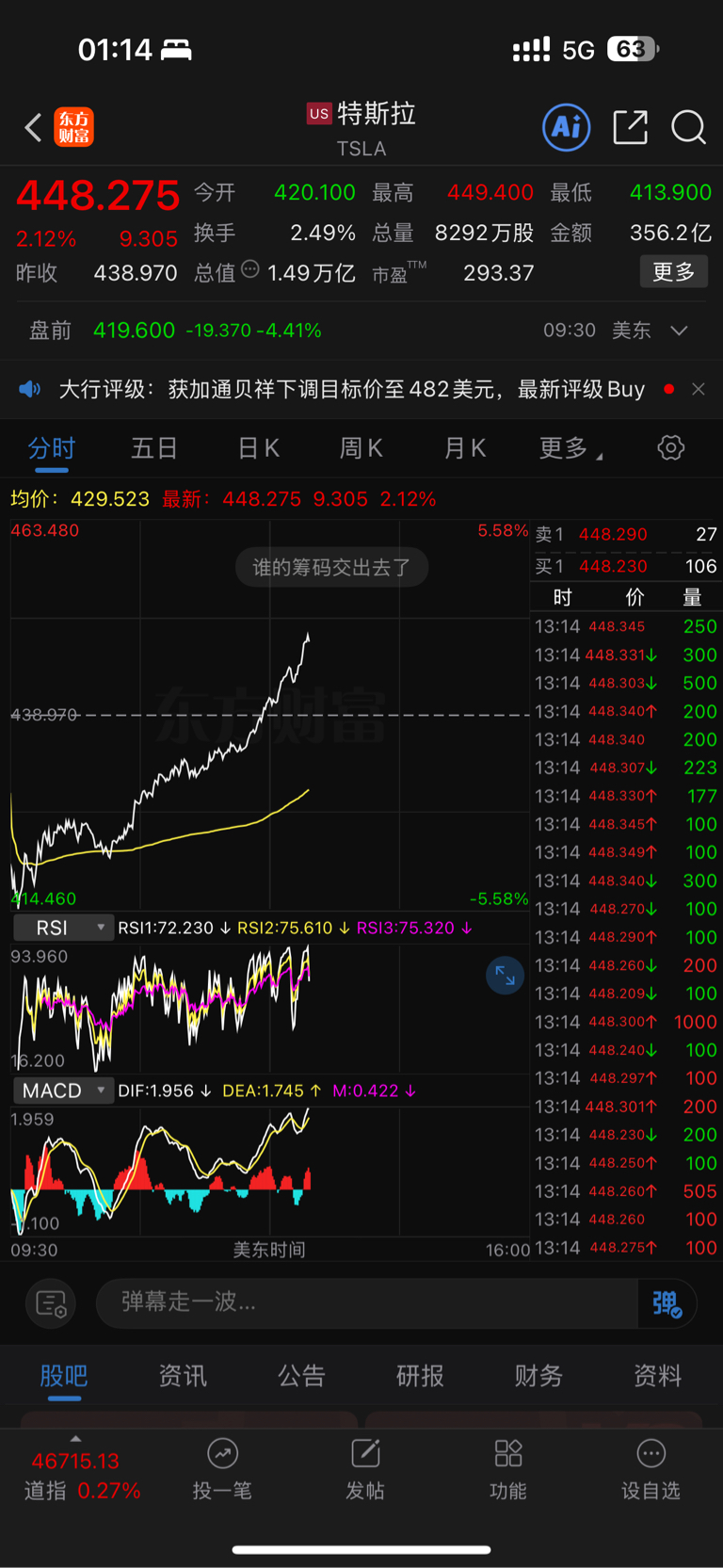
Task: Tap the 卖1 448.290 order row
Action: point(626,534)
